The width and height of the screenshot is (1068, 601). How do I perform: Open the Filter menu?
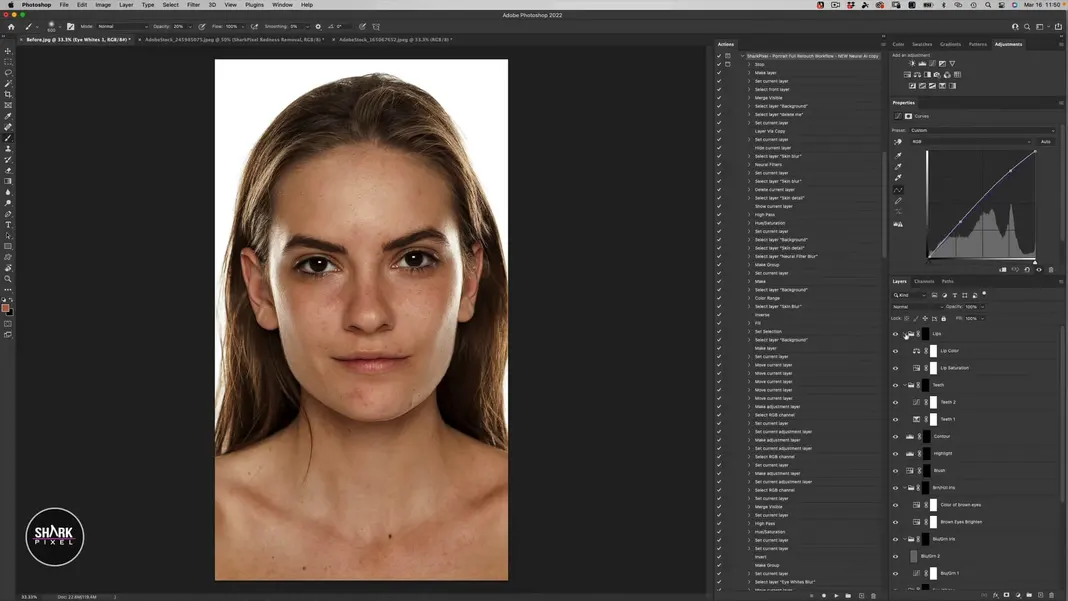(193, 5)
